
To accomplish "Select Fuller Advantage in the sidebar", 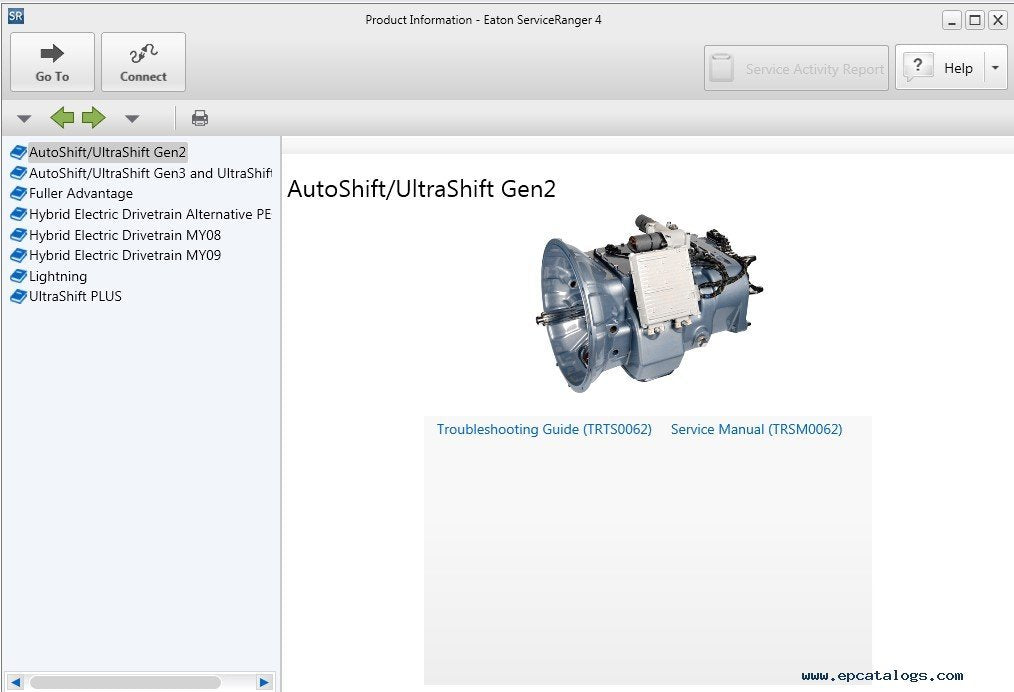I will [80, 193].
